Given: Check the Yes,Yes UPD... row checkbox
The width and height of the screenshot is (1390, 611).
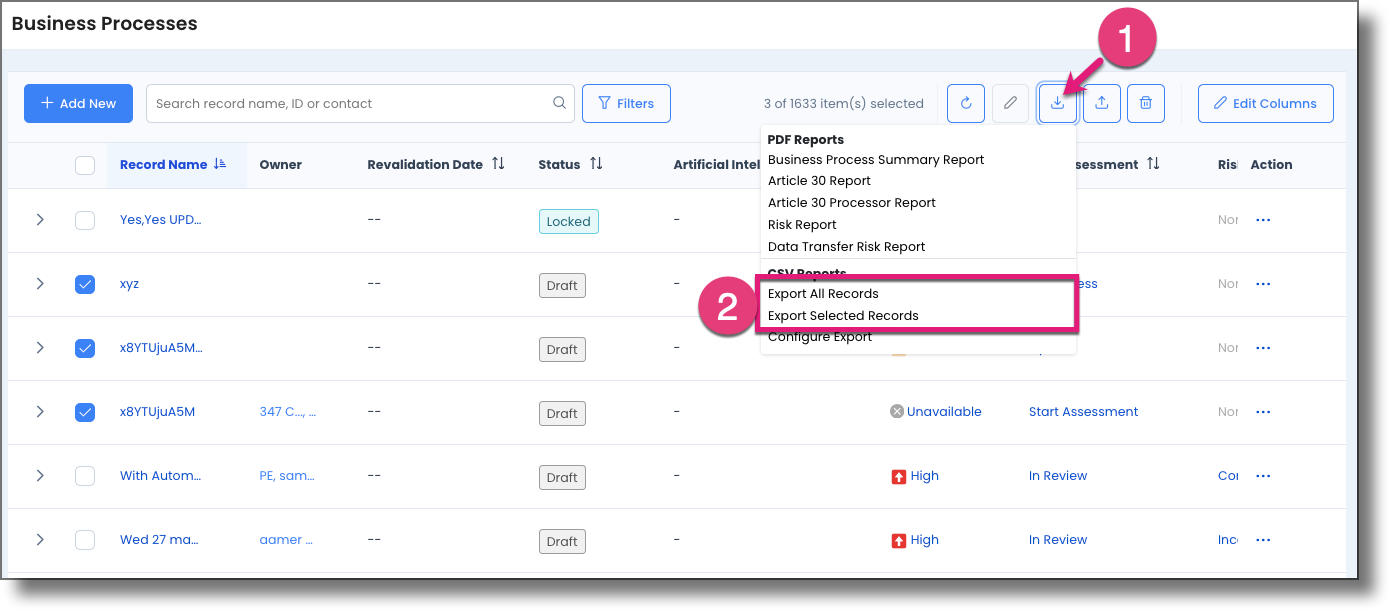Looking at the screenshot, I should pyautogui.click(x=85, y=220).
